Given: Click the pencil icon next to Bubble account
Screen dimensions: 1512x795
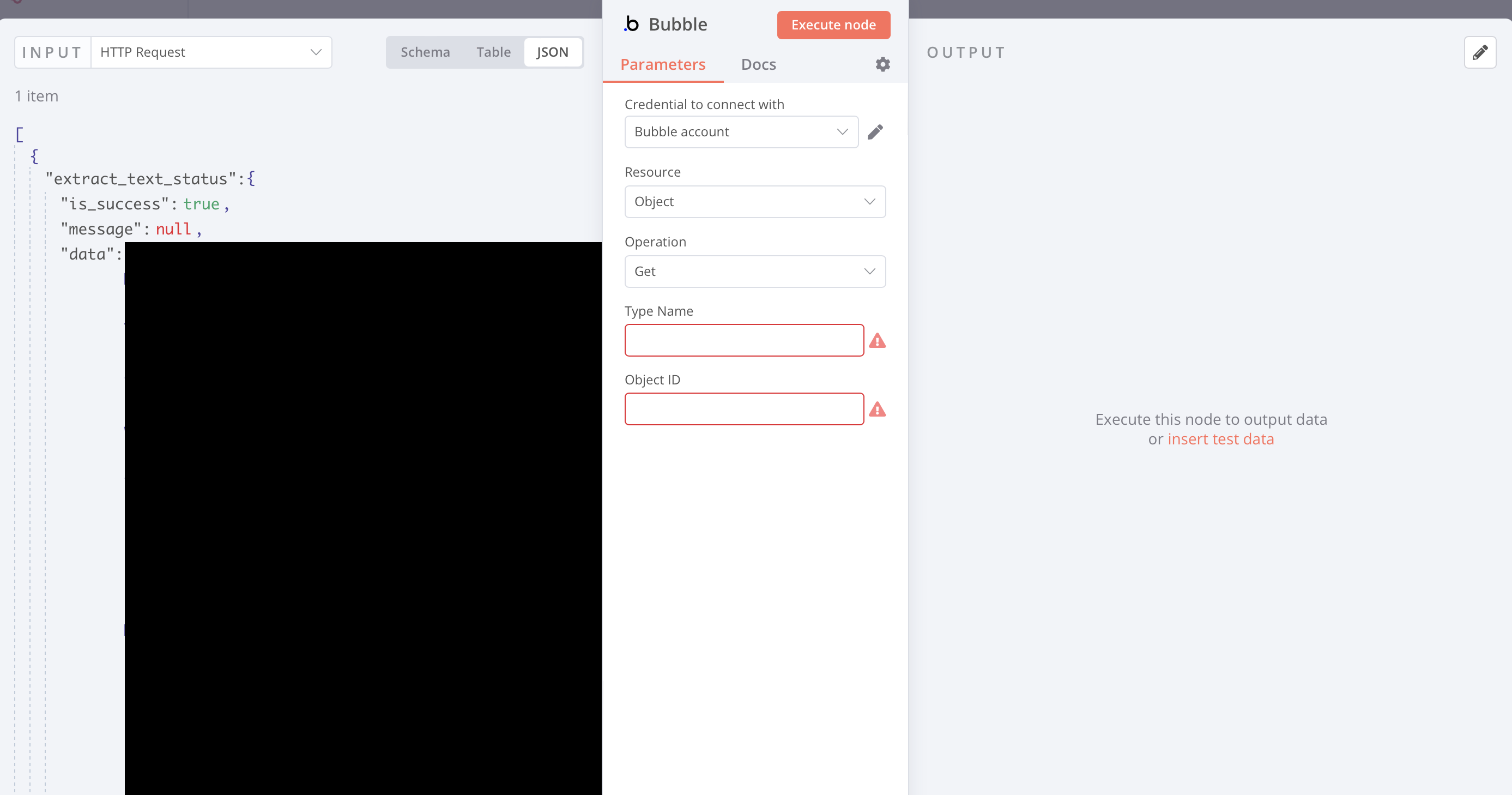Looking at the screenshot, I should click(875, 132).
